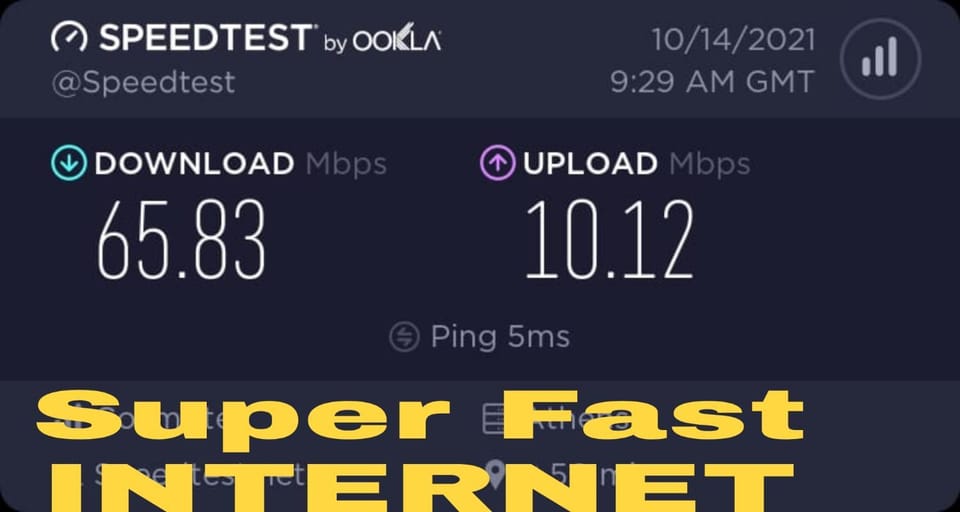Click the Speedtest gauge logo icon
The height and width of the screenshot is (512, 960).
coord(69,38)
